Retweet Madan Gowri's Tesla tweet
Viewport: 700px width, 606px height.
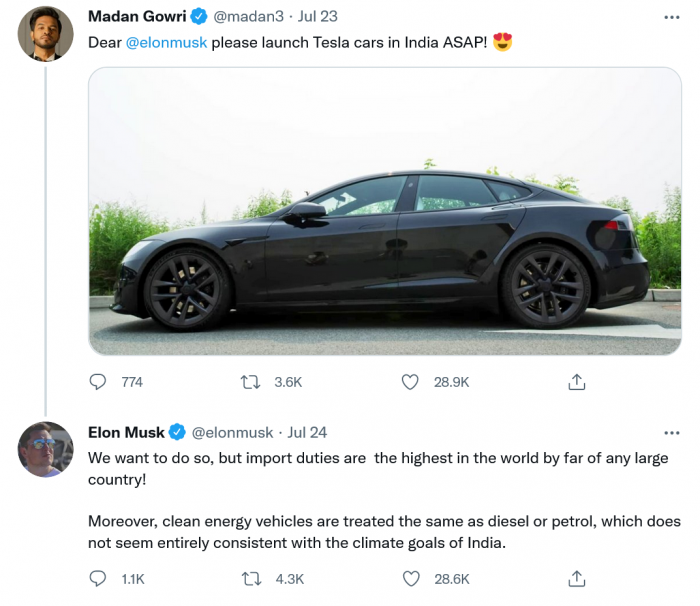(x=253, y=382)
